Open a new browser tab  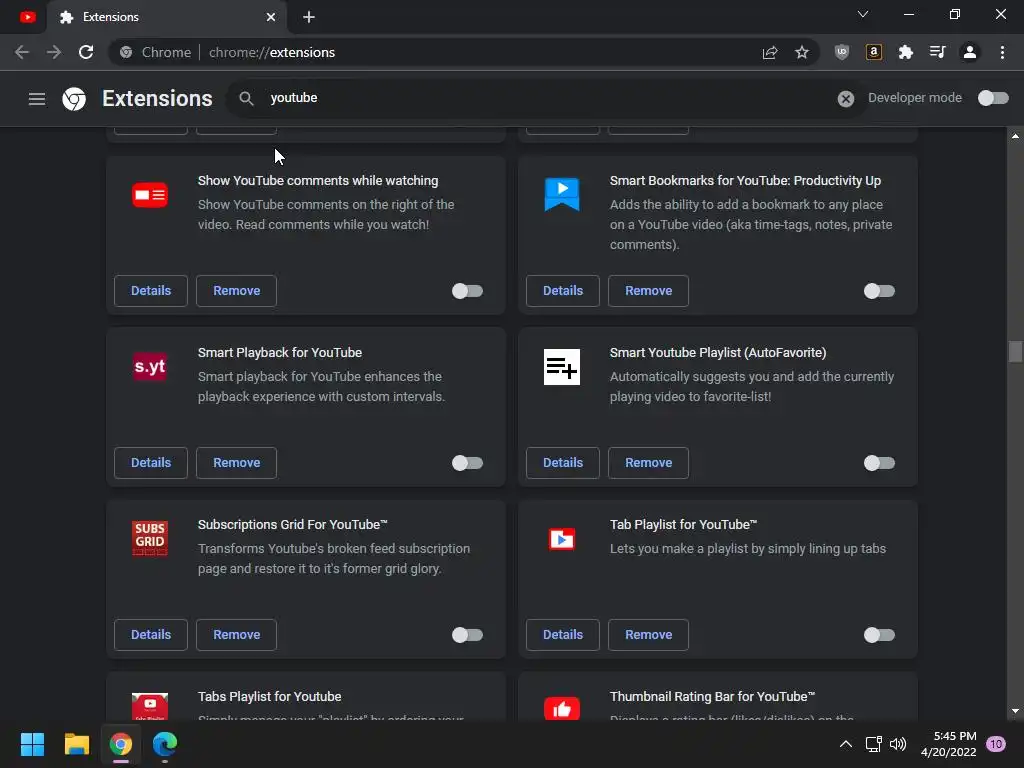pyautogui.click(x=309, y=17)
